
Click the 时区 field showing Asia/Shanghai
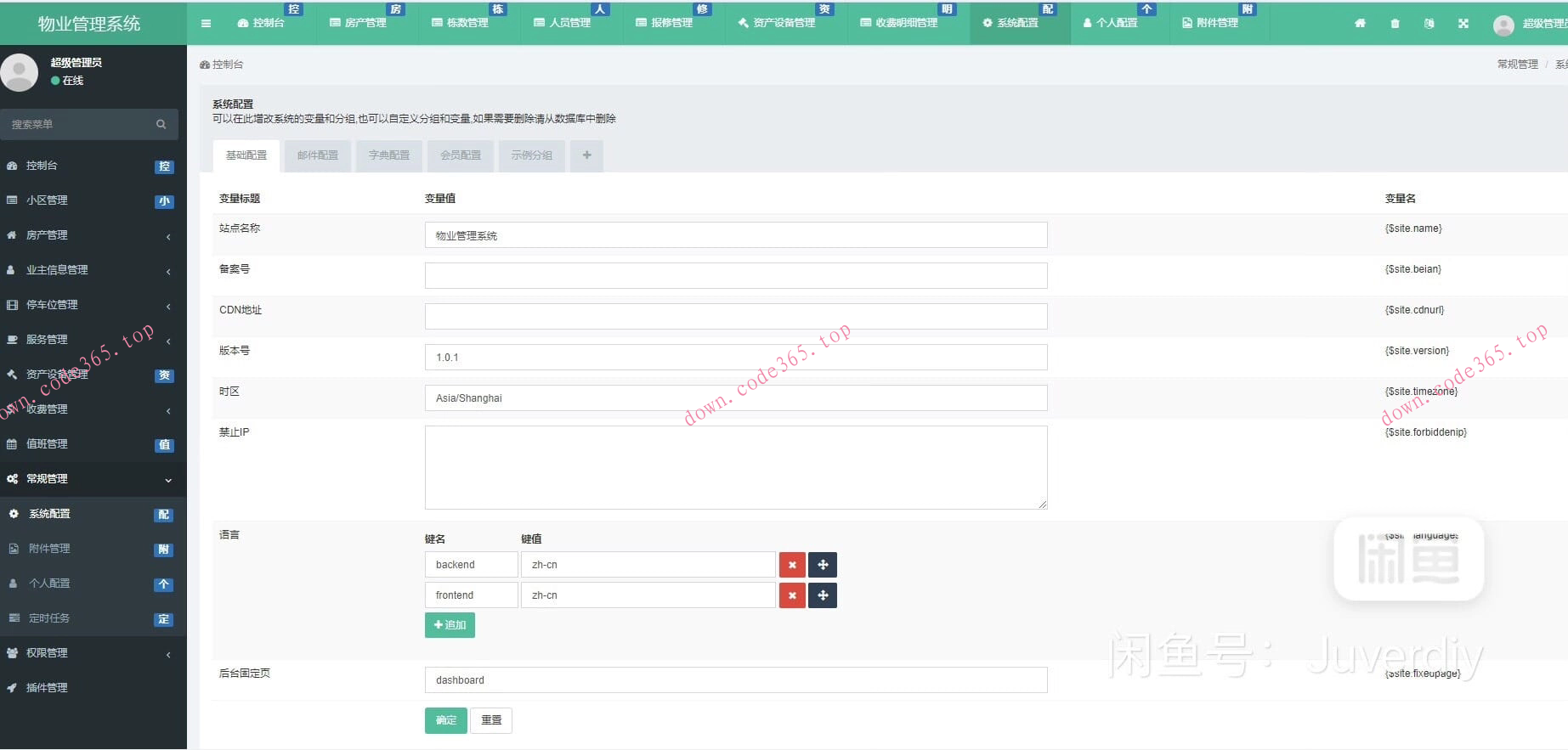click(736, 398)
